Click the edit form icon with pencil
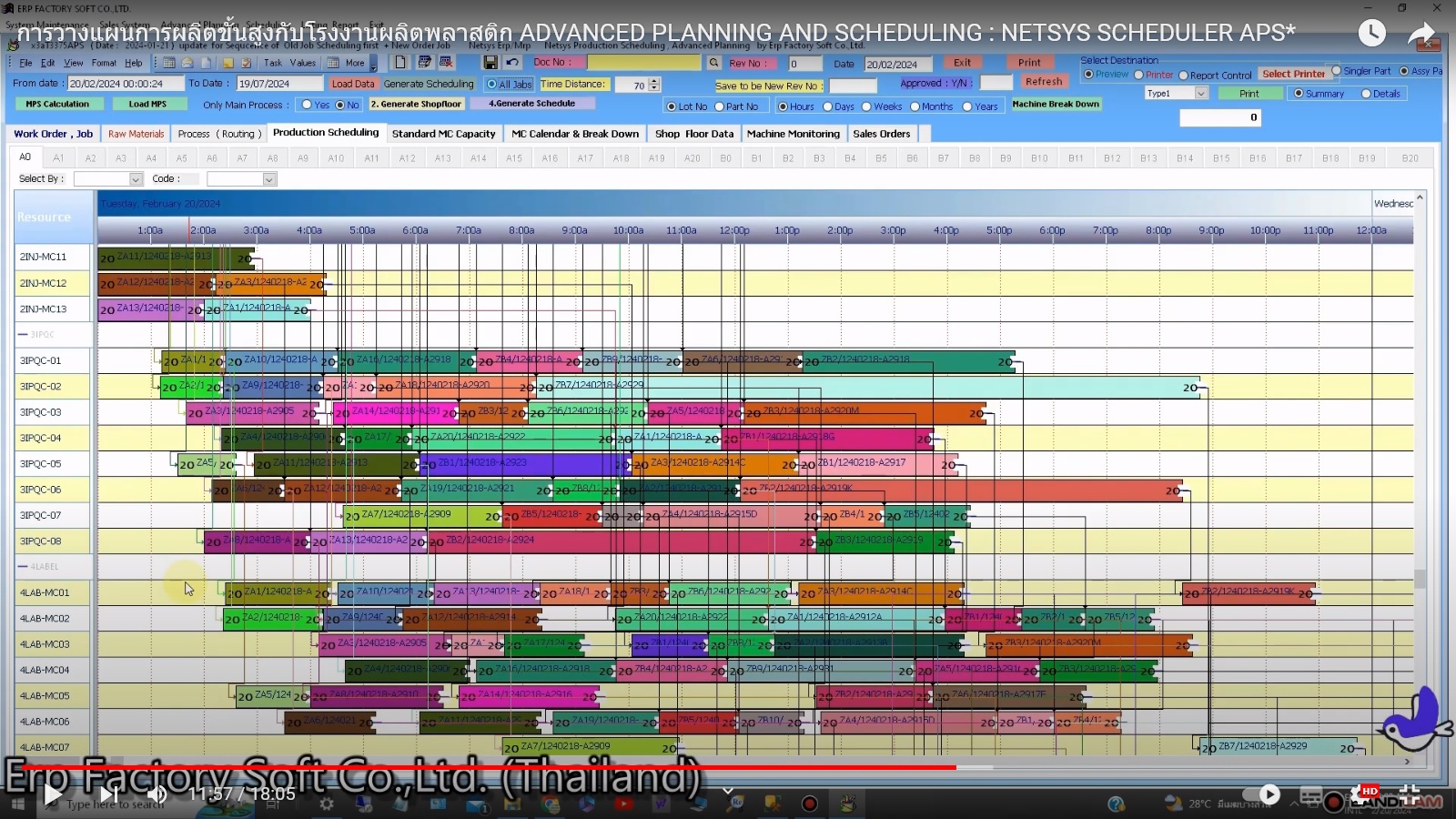 point(424,63)
